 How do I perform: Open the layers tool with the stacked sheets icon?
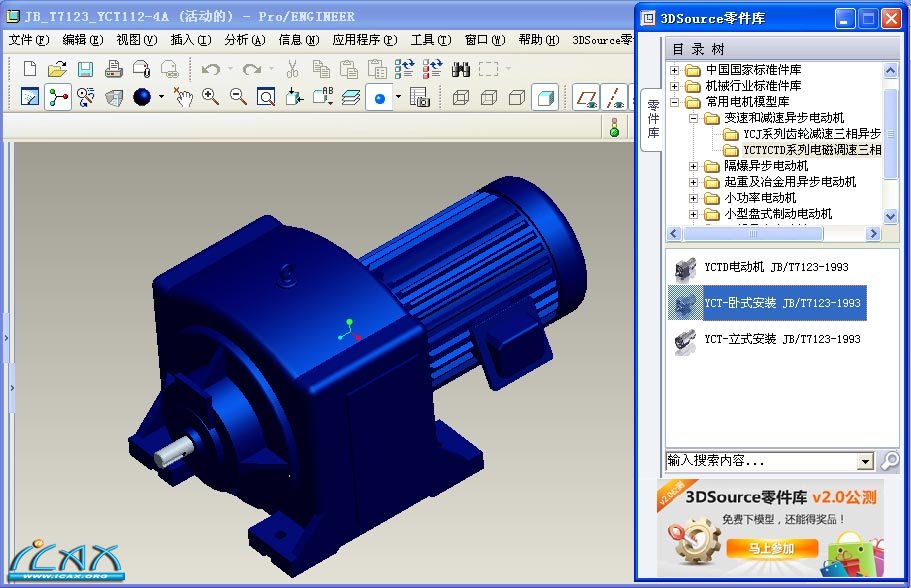tap(350, 96)
